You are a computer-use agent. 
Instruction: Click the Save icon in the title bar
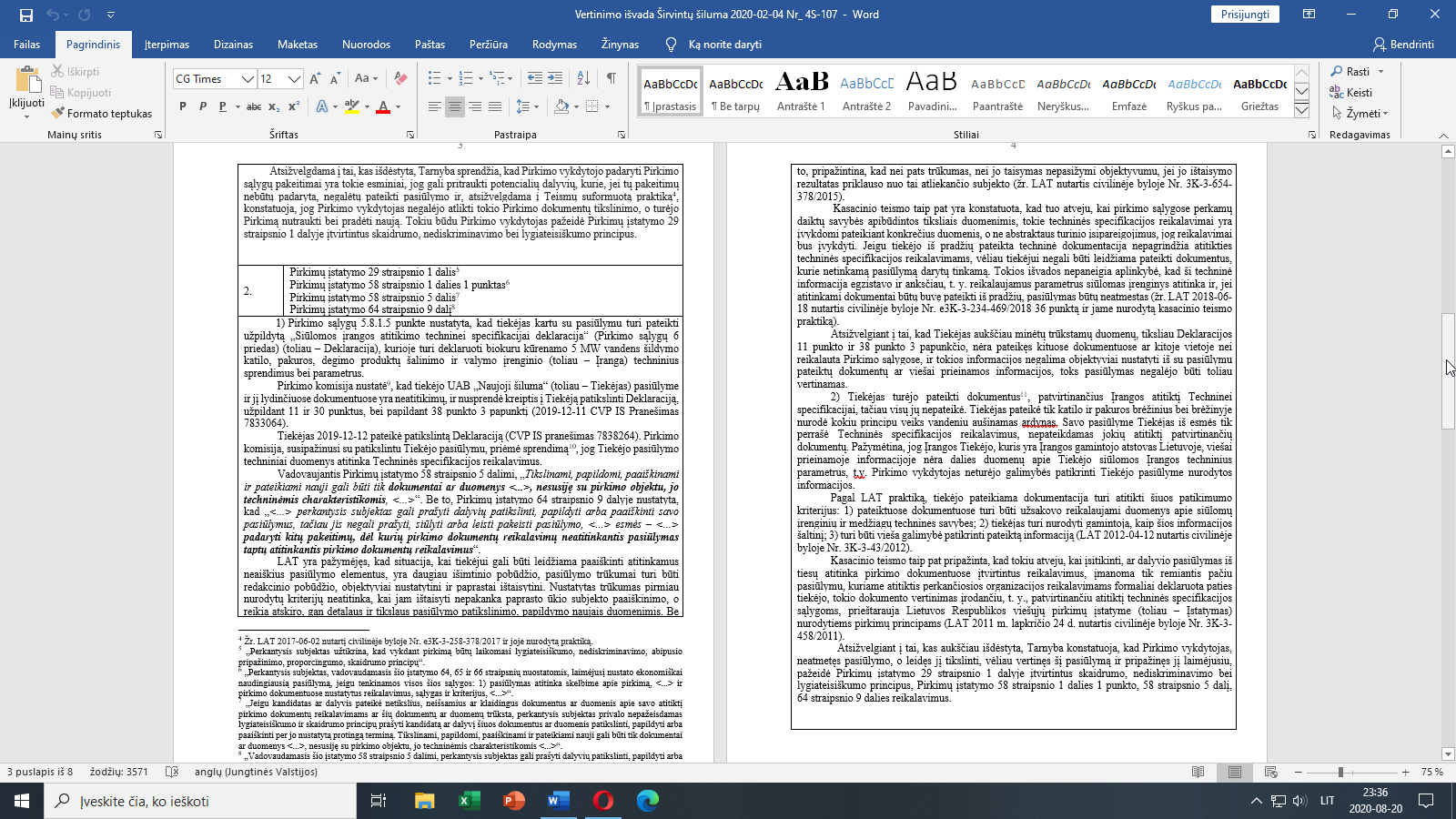(x=25, y=15)
